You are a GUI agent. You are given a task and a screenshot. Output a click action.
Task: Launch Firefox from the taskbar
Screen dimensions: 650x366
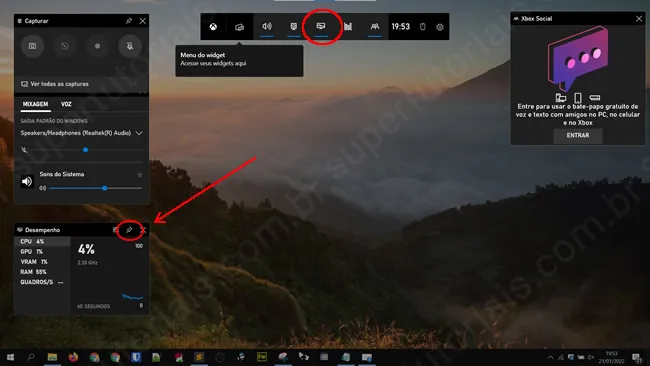click(x=73, y=357)
